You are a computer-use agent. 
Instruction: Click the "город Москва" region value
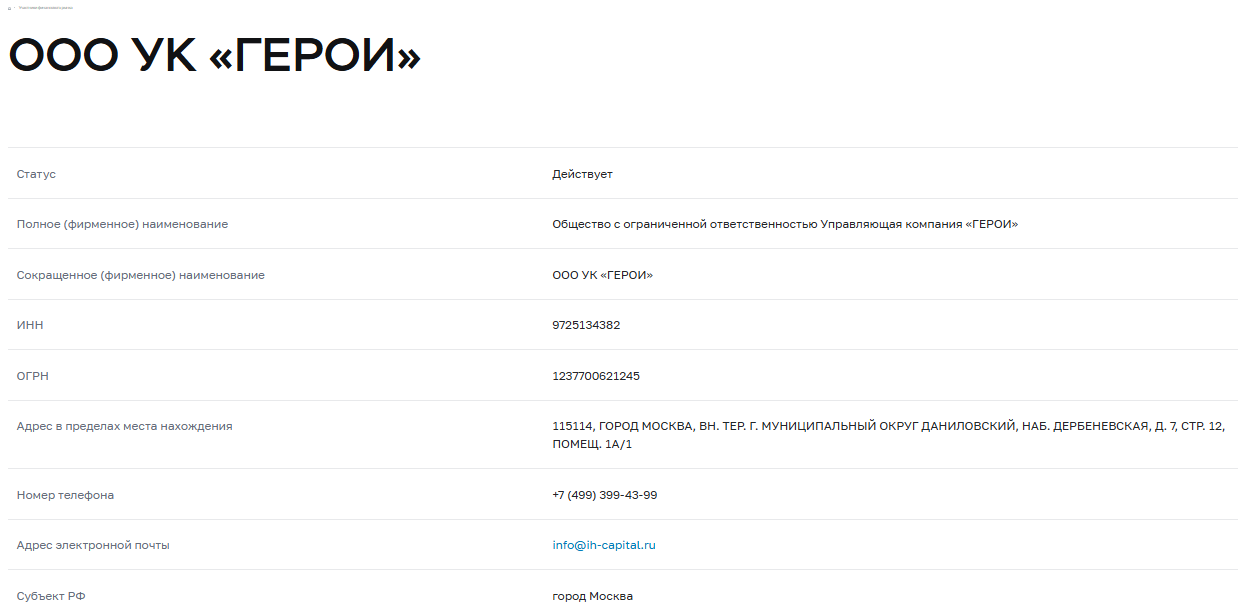tap(592, 596)
